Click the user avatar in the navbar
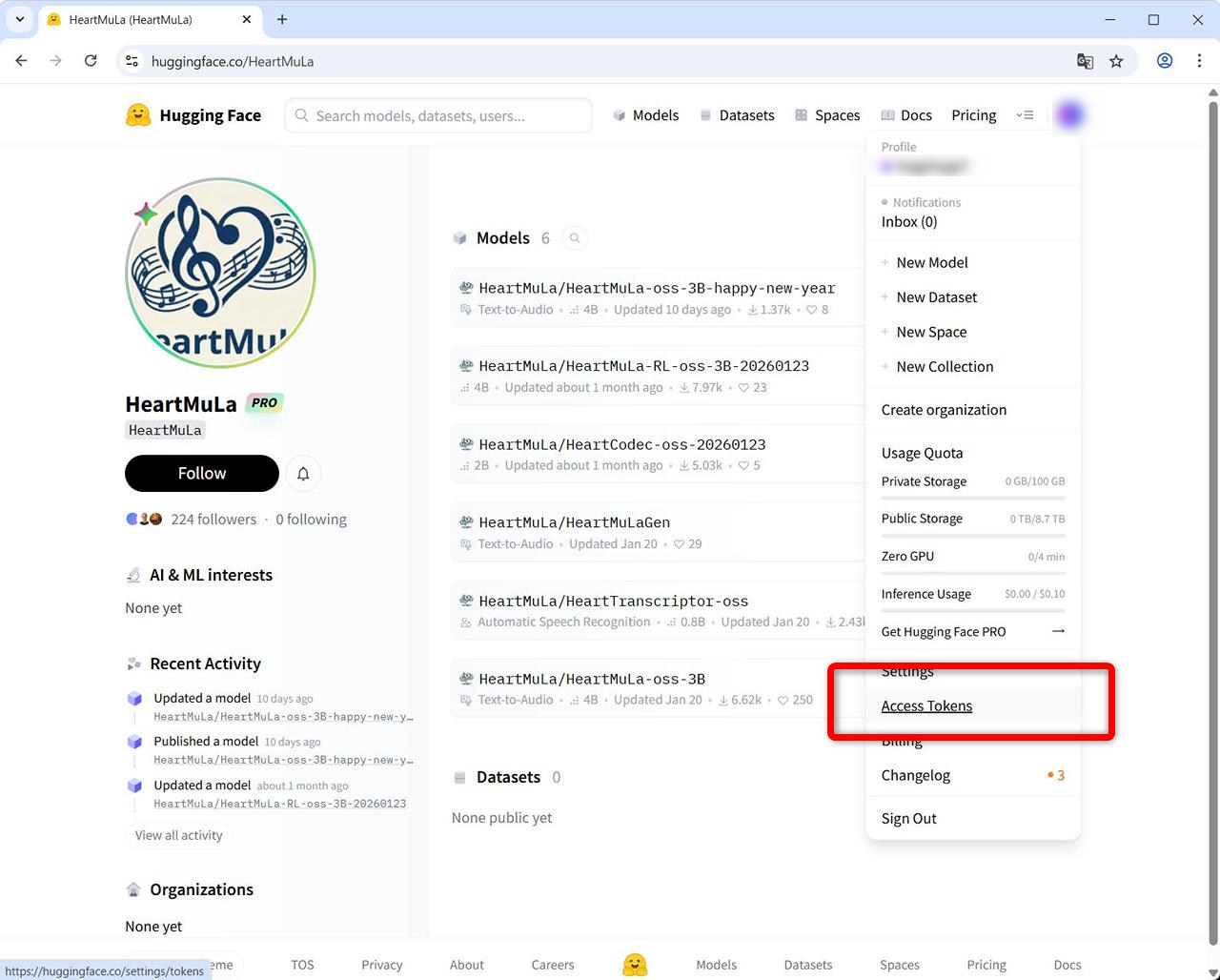This screenshot has height=980, width=1220. (1069, 115)
